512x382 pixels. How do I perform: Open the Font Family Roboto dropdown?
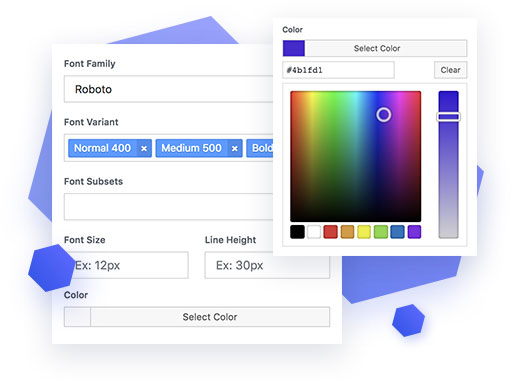pyautogui.click(x=169, y=89)
